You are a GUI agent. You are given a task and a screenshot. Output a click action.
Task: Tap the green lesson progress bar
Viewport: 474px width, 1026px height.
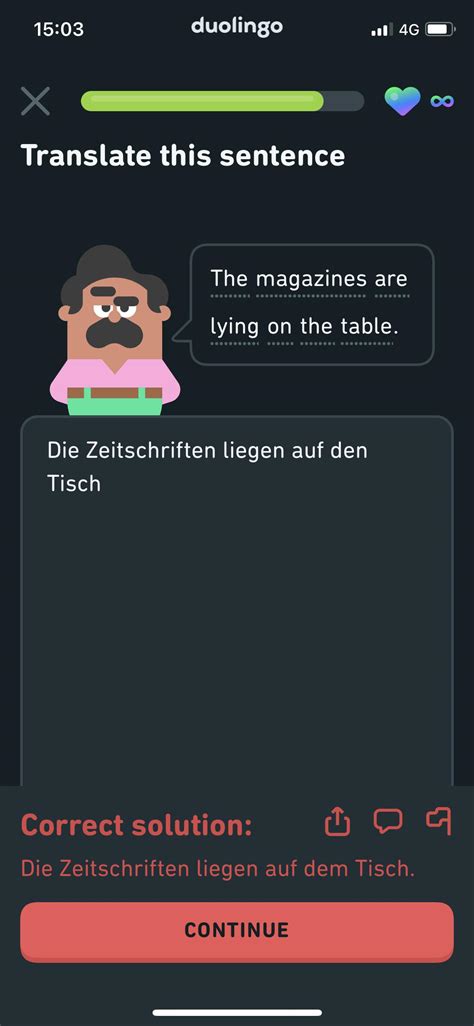(x=222, y=101)
